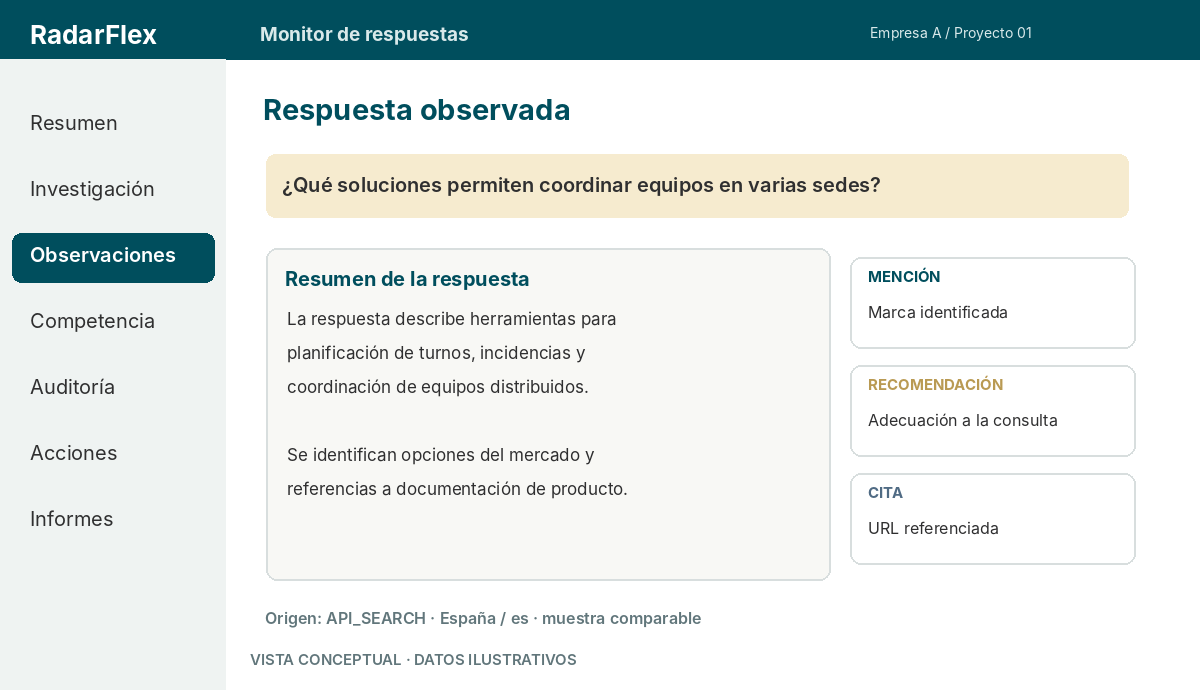This screenshot has height=690, width=1200.
Task: Click the Marca identificada text
Action: pyautogui.click(x=938, y=312)
